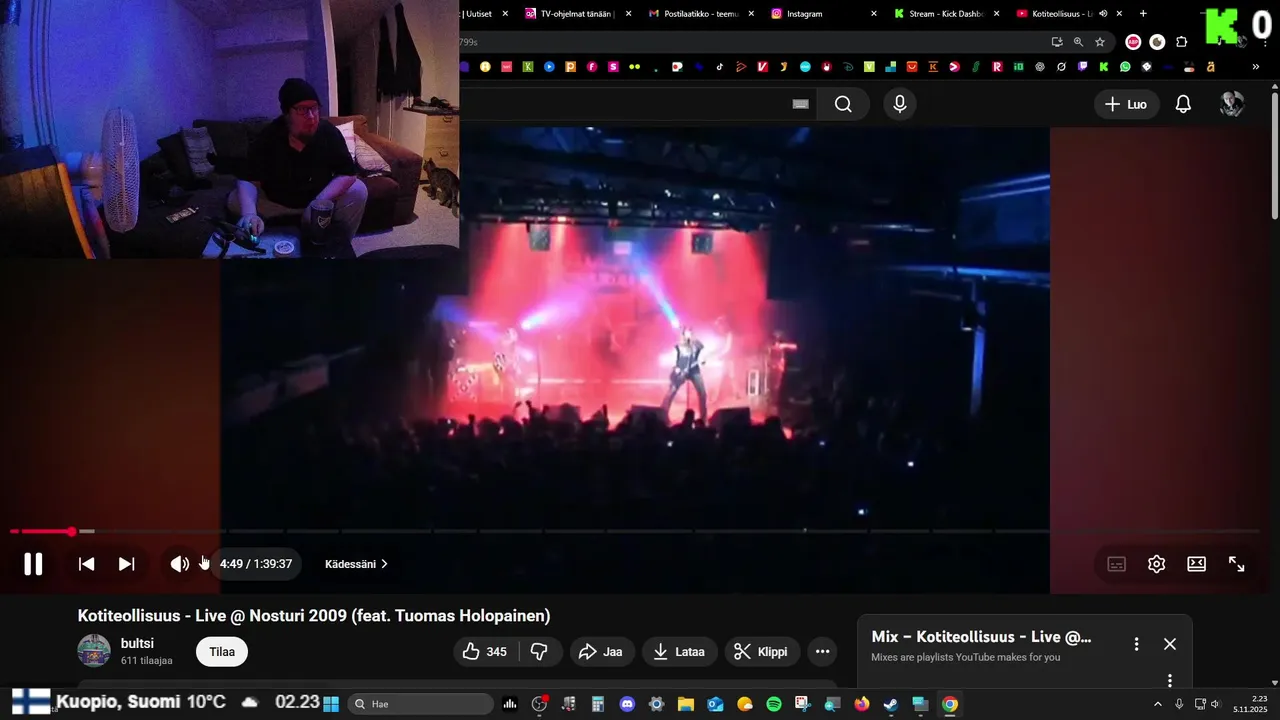Open the Twitch bookmark
1280x720 pixels.
1082,67
